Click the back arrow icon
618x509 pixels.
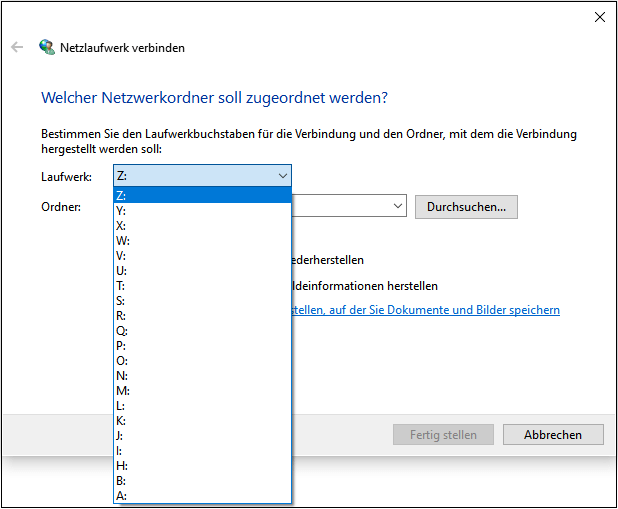click(17, 47)
